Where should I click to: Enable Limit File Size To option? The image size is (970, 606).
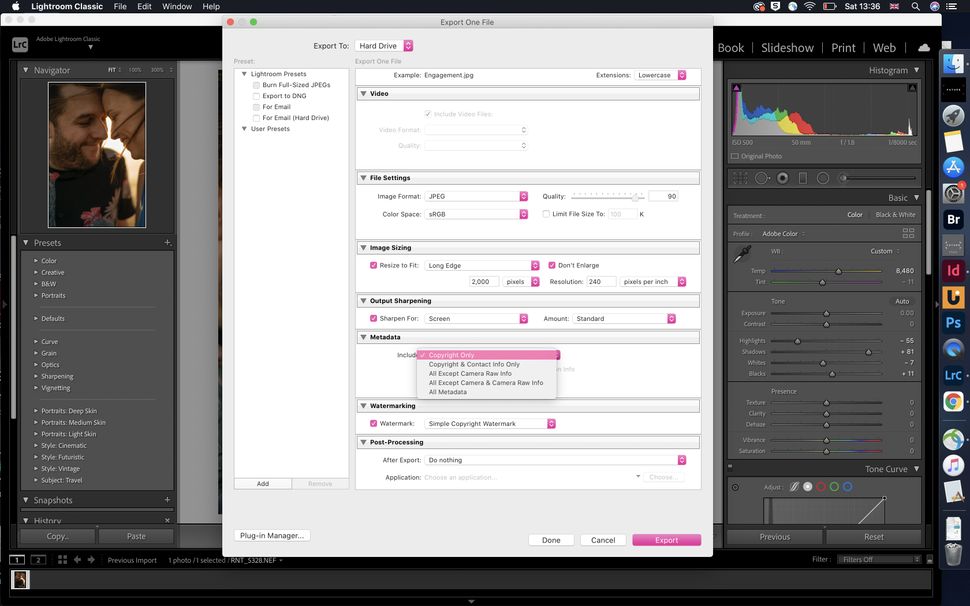click(547, 213)
